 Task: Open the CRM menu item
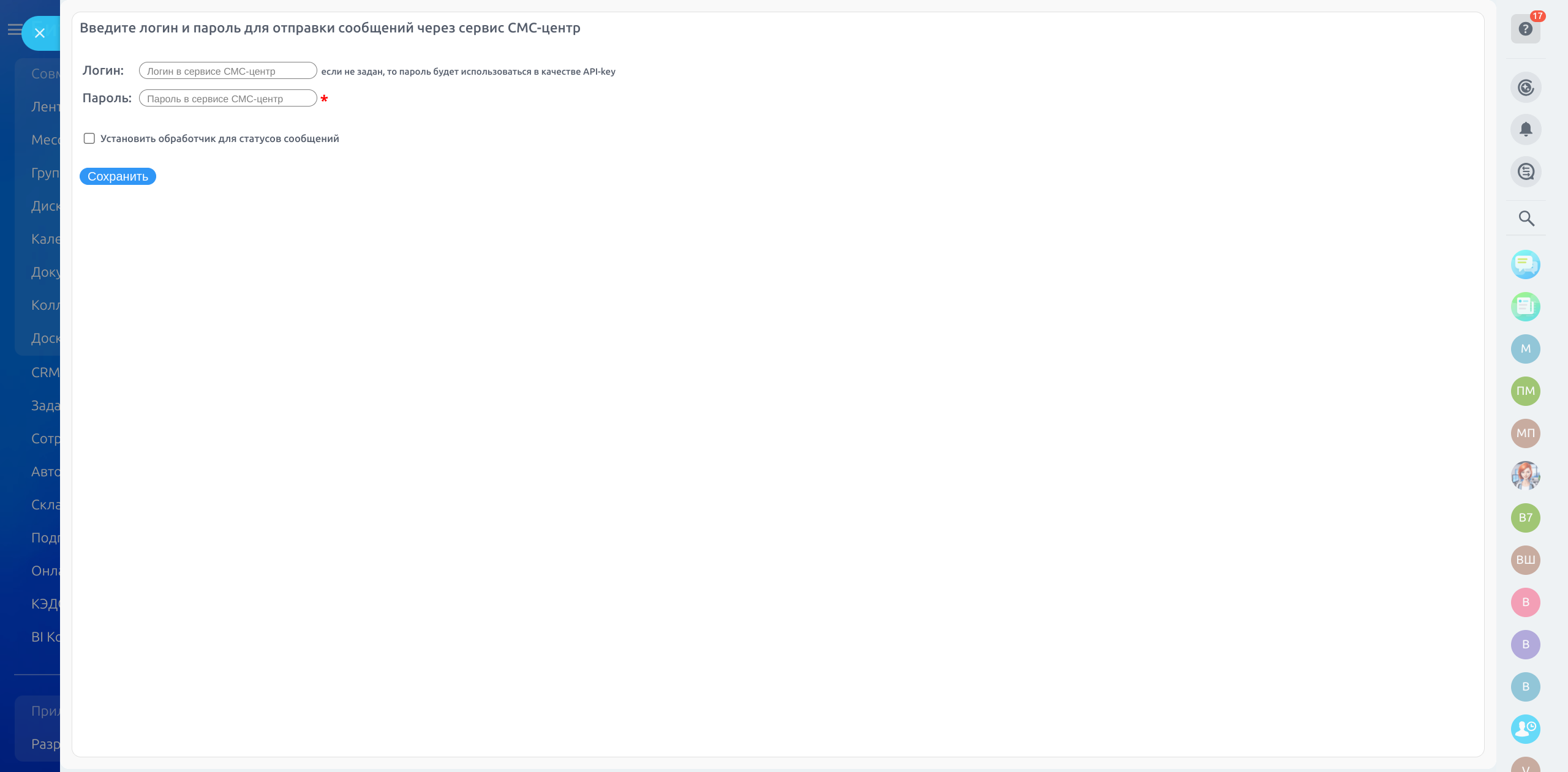click(x=45, y=372)
